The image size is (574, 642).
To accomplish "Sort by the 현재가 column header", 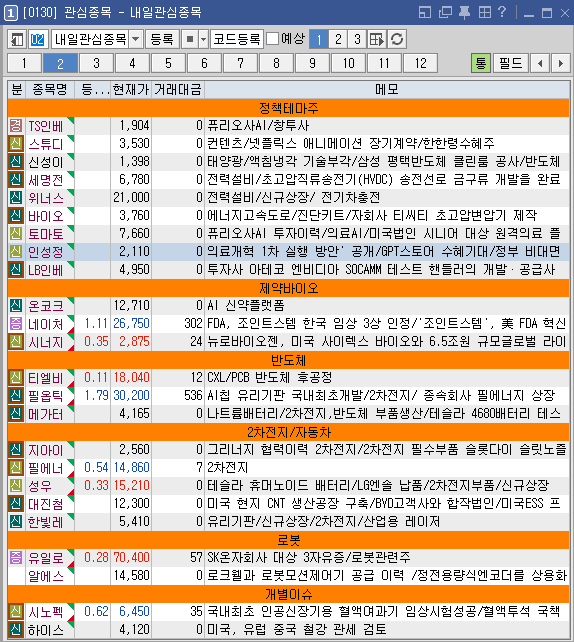I will pos(131,89).
